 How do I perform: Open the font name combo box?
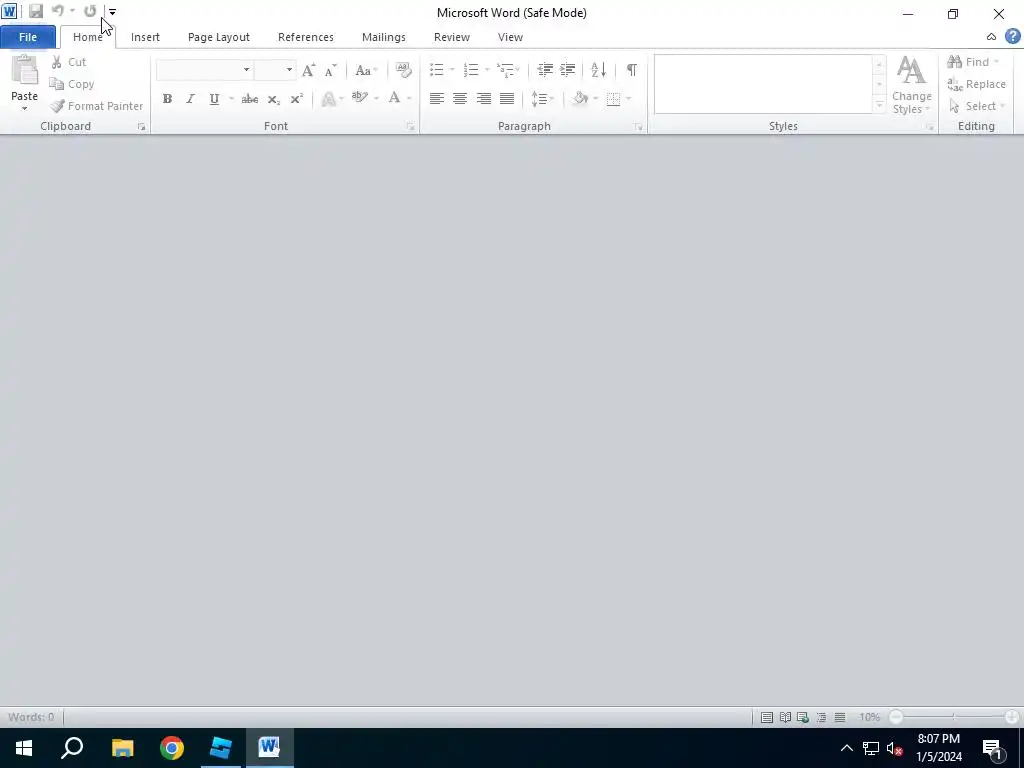pos(204,70)
